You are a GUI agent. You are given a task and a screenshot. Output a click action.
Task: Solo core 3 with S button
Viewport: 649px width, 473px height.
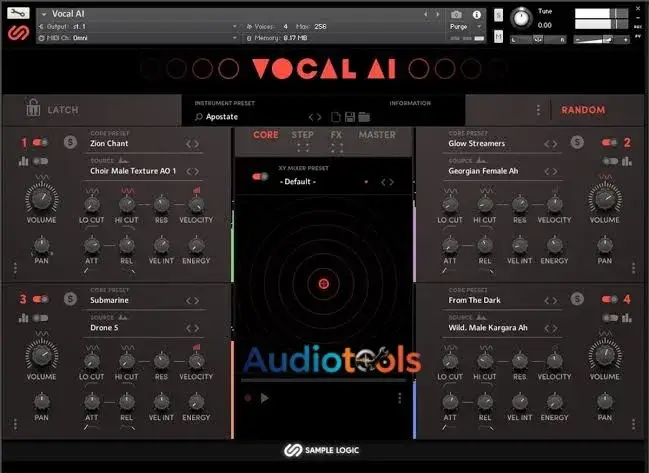pyautogui.click(x=70, y=299)
